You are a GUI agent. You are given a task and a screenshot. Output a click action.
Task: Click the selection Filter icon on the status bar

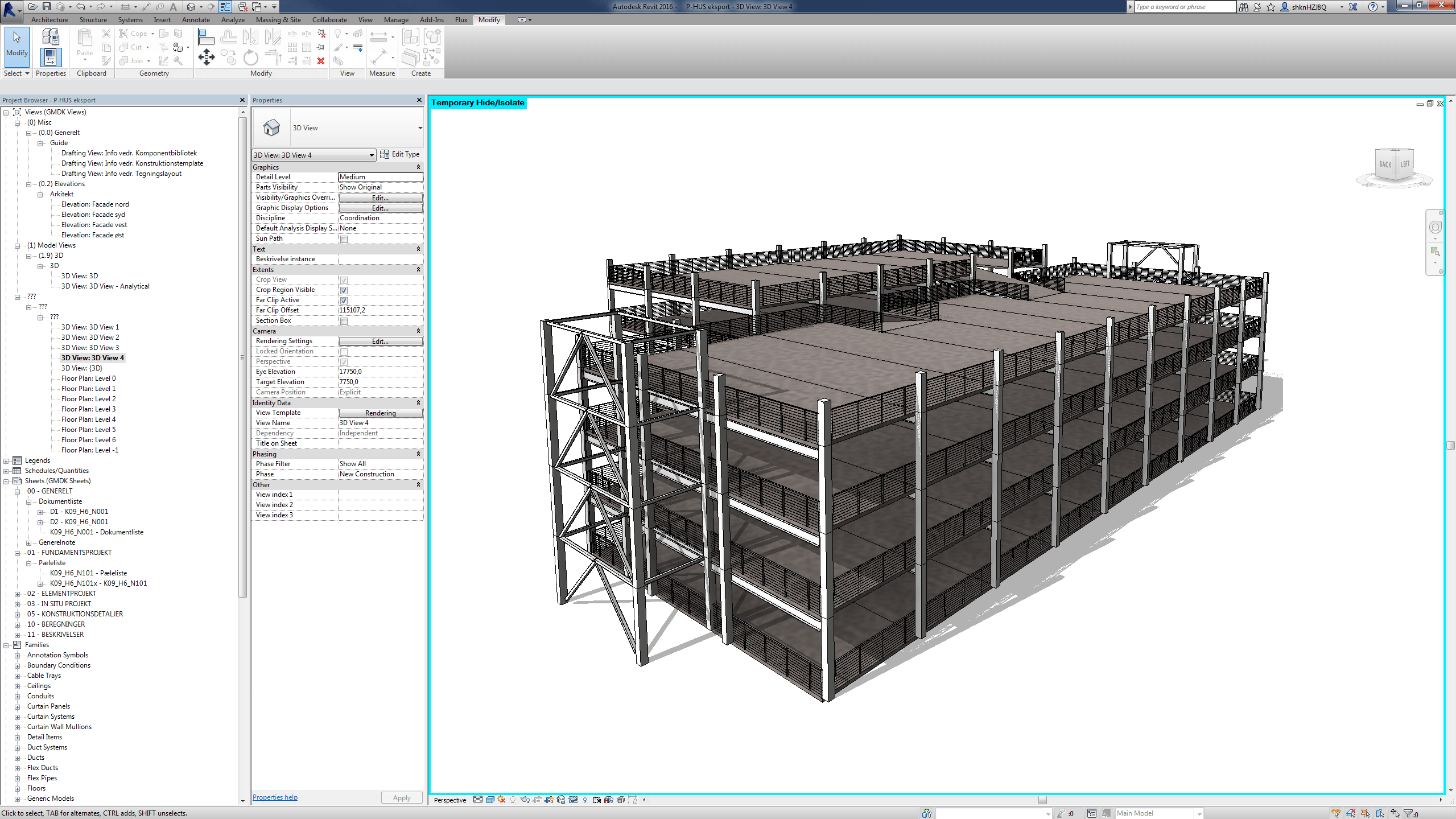pos(1407,813)
